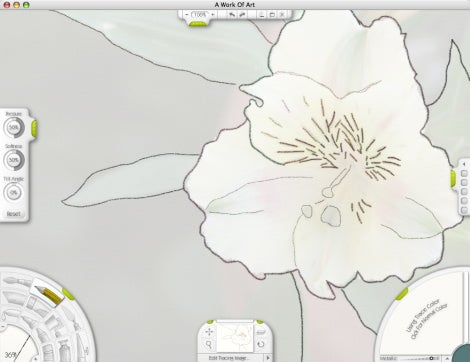Click the second square in right panel
This screenshot has width=470, height=362.
[464, 182]
